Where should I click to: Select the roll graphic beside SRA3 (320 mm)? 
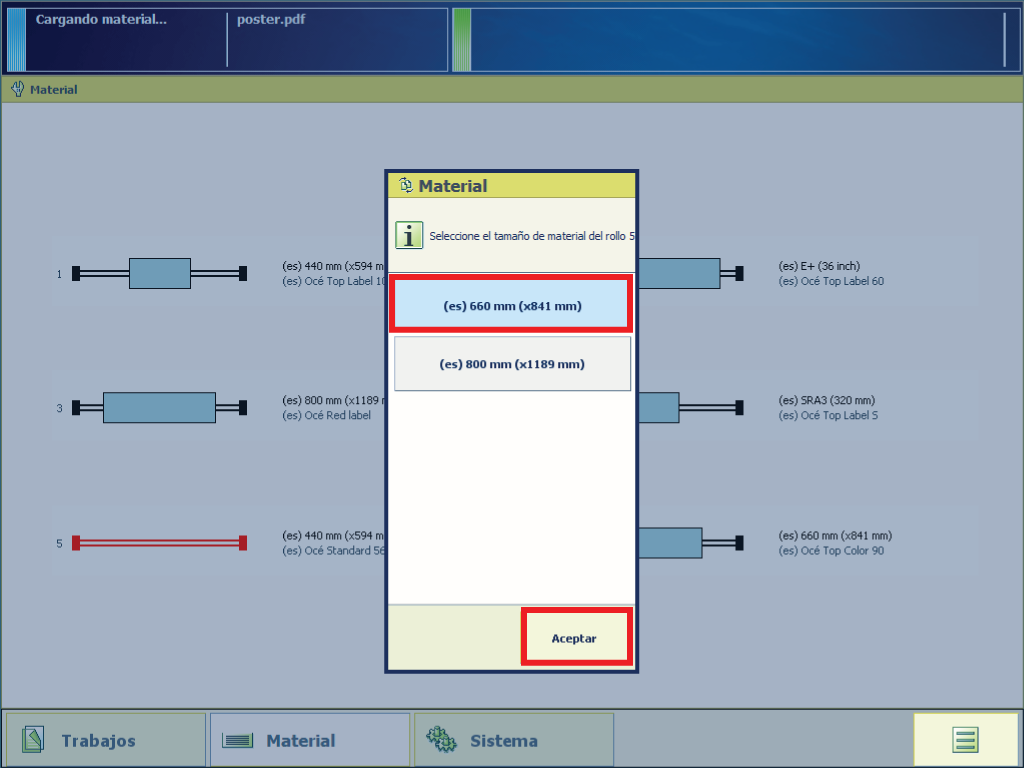click(x=691, y=408)
